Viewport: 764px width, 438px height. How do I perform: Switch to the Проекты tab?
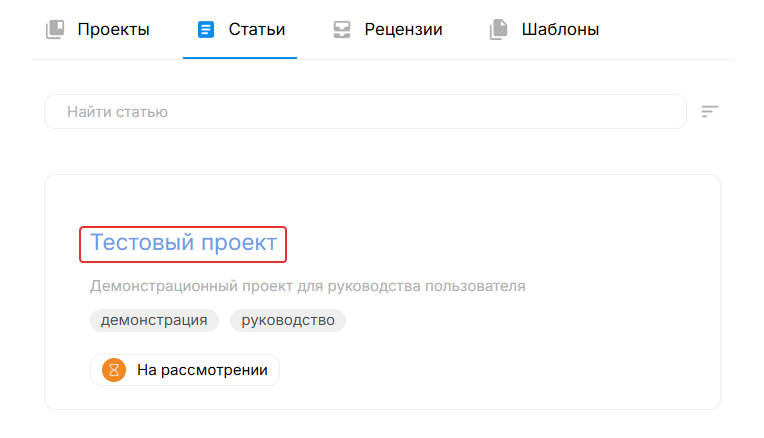click(97, 29)
